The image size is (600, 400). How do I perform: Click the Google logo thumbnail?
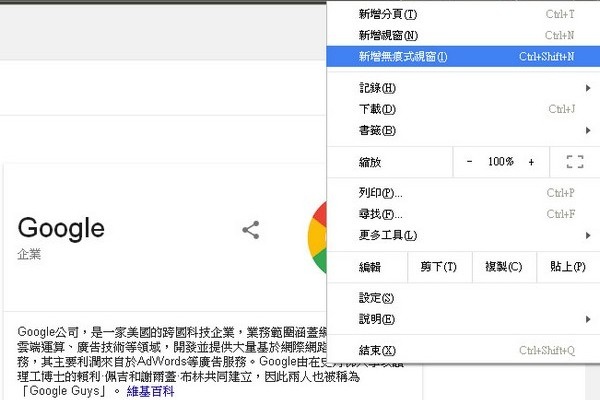(x=317, y=237)
